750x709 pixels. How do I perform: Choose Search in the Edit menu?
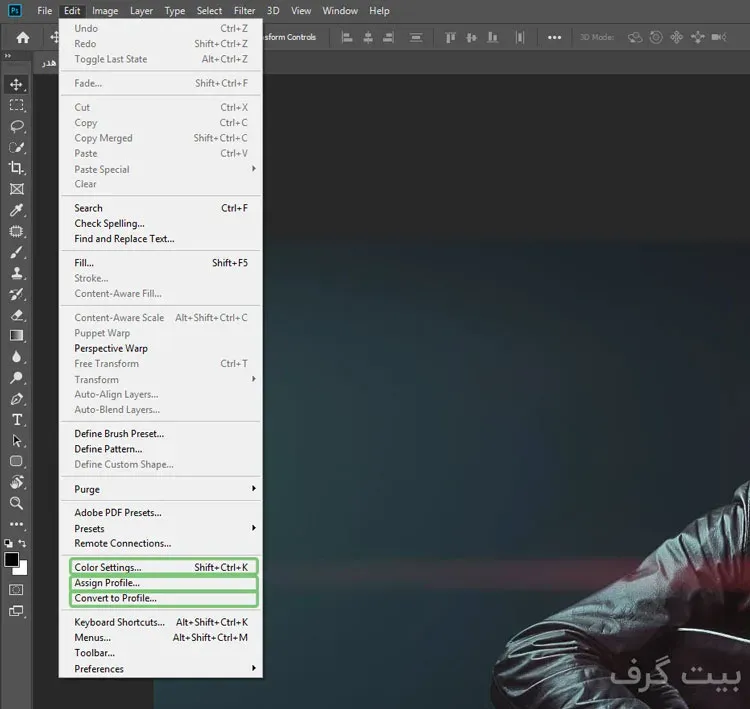[161, 208]
